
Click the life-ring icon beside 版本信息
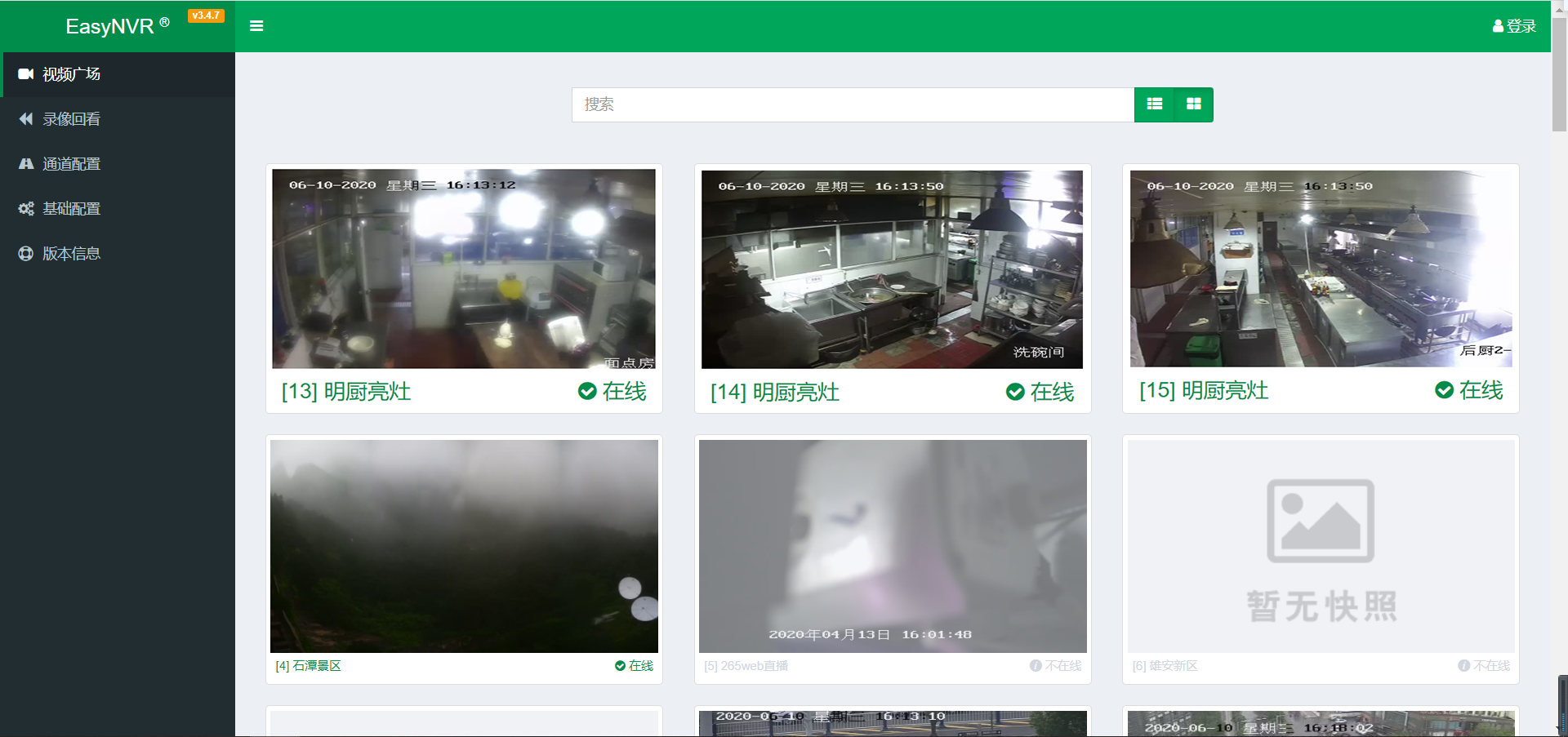pos(26,254)
